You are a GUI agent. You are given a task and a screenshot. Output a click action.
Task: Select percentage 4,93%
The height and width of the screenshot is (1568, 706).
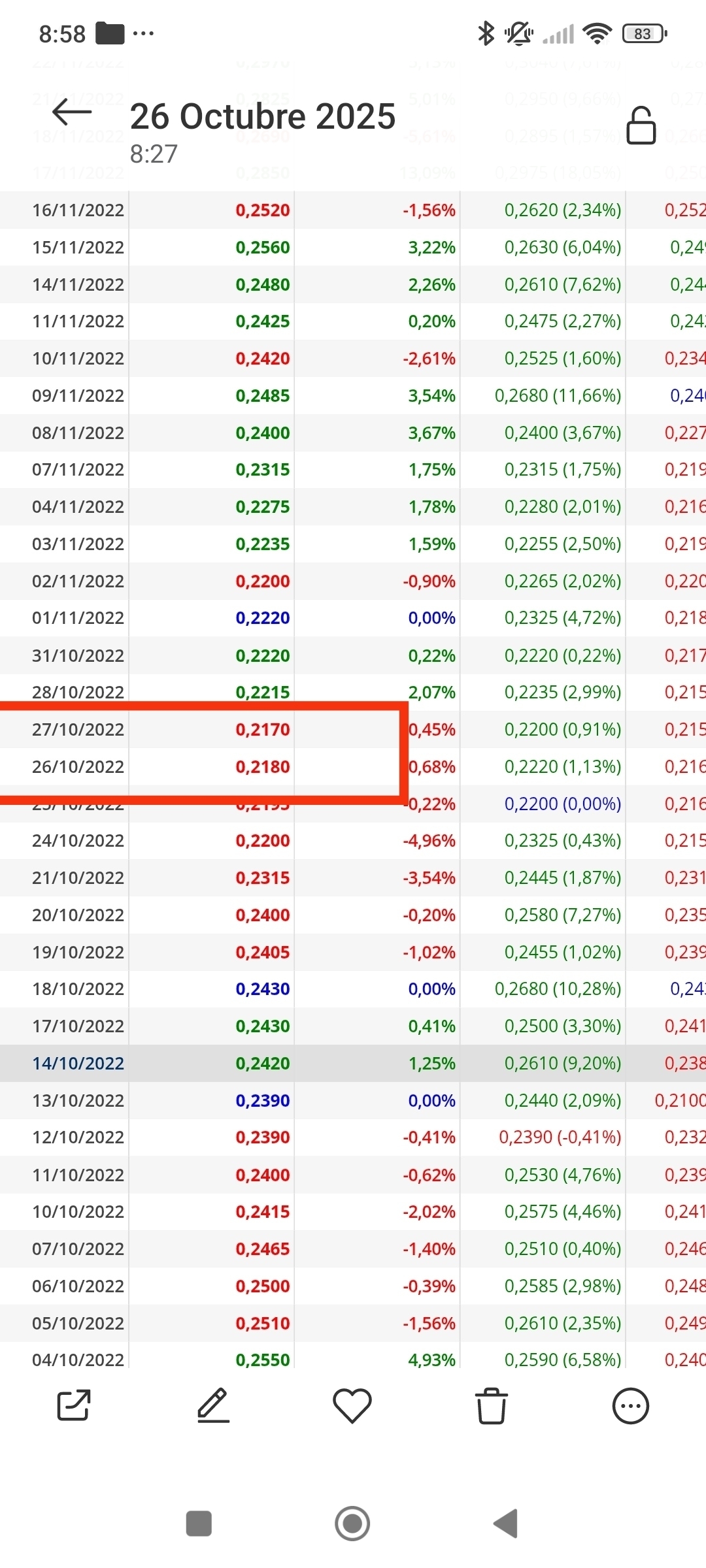coord(431,1360)
